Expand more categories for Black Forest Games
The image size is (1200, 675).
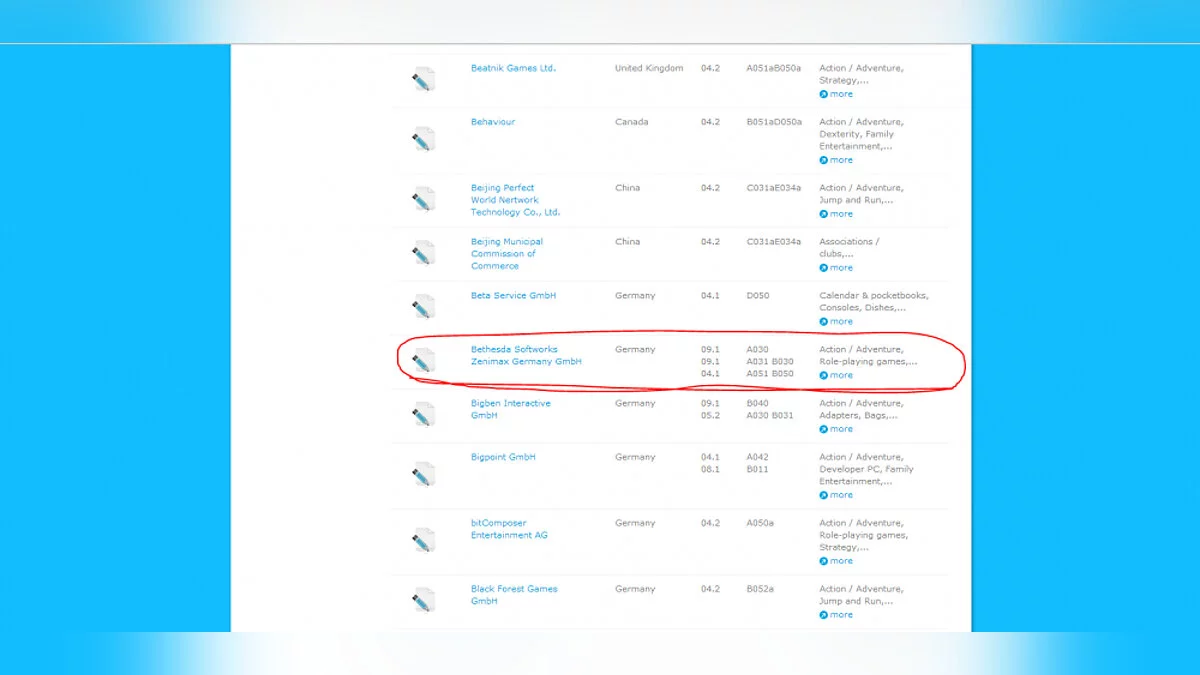coord(836,615)
